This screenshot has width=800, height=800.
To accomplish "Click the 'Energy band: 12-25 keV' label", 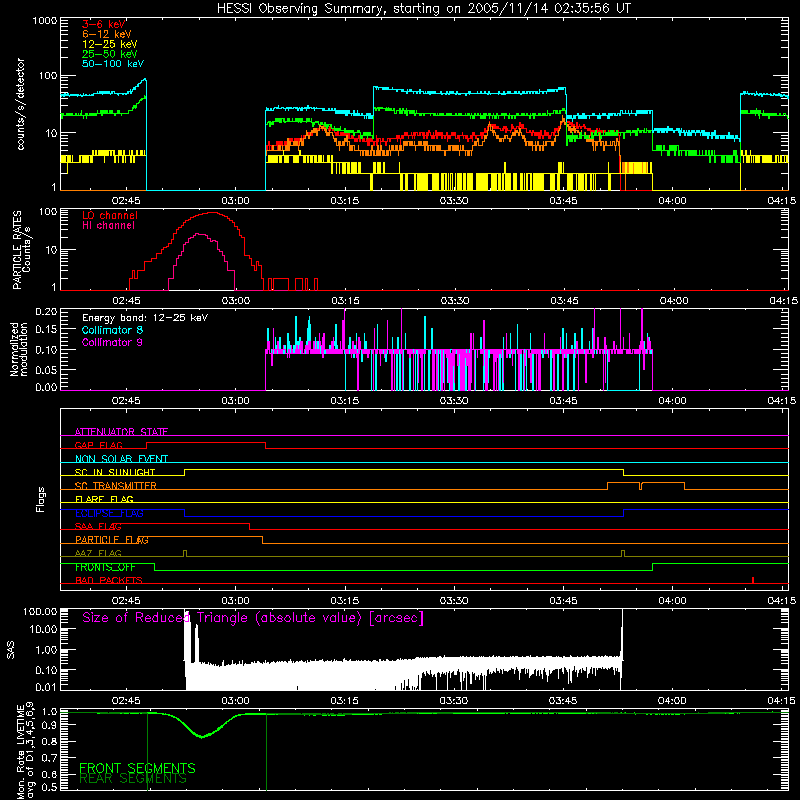I will pyautogui.click(x=145, y=318).
